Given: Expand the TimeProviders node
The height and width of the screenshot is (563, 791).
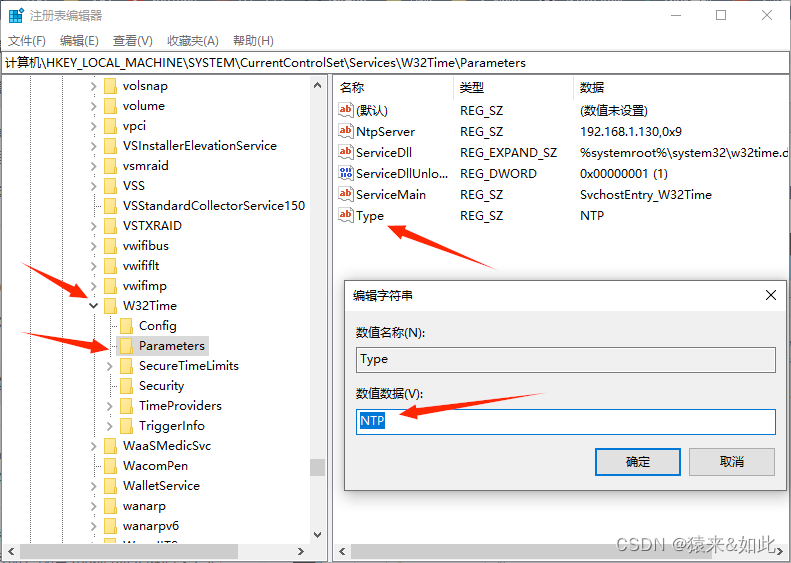Looking at the screenshot, I should pos(109,406).
